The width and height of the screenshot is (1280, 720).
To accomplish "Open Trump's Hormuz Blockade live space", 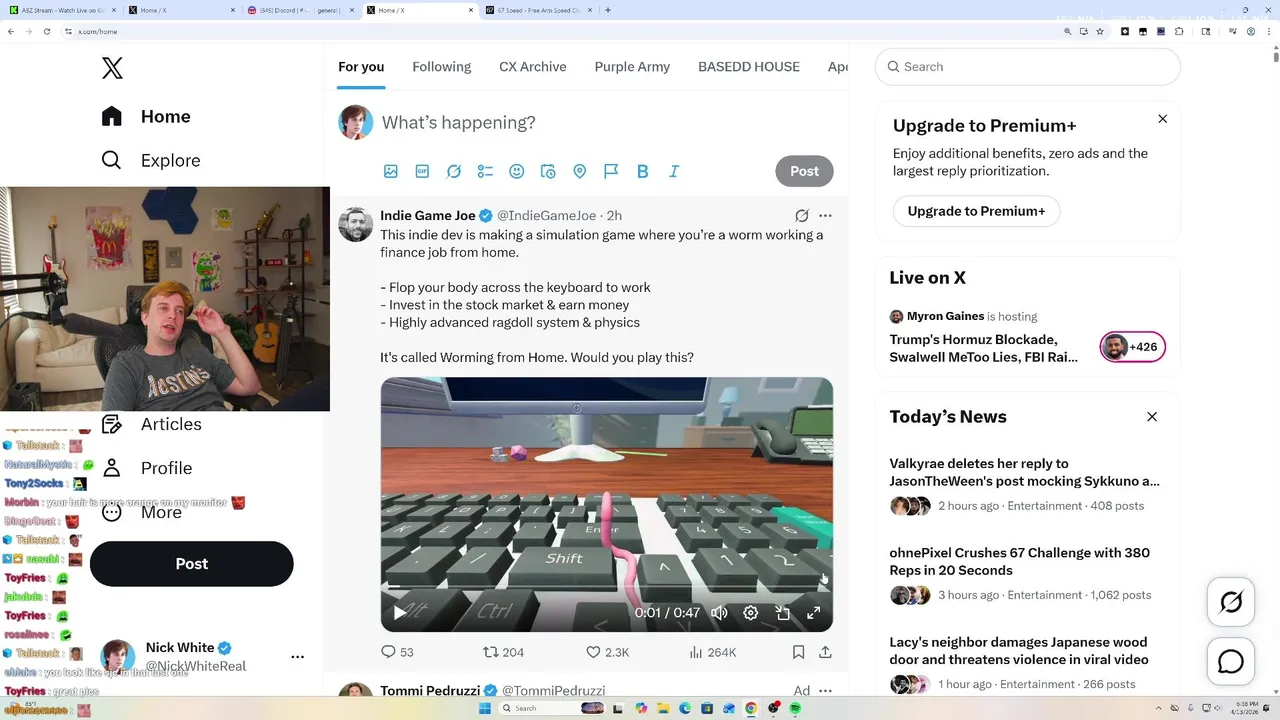I will pyautogui.click(x=984, y=348).
